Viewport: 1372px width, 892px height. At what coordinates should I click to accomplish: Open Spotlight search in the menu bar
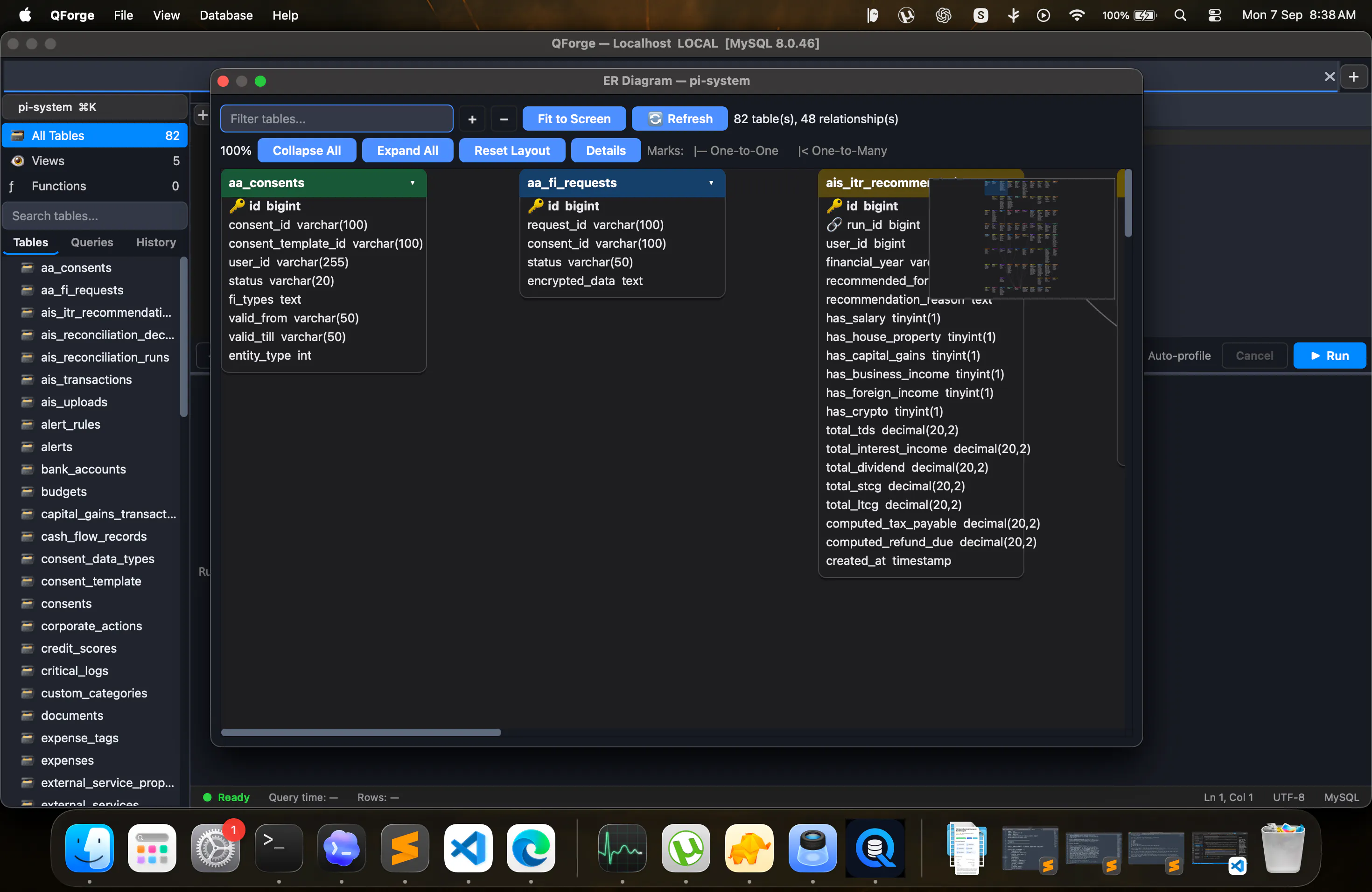point(1180,15)
